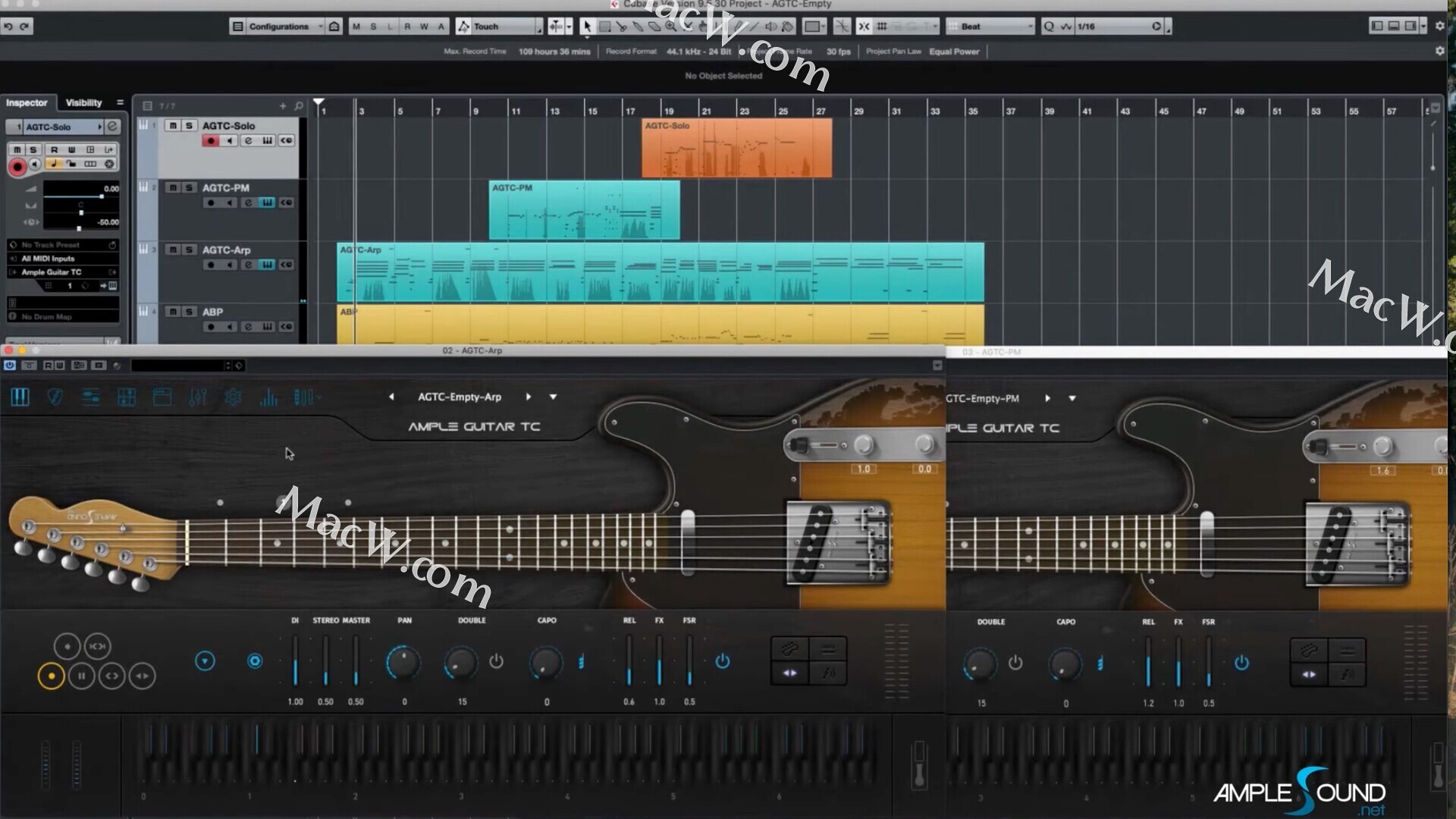The image size is (1456, 819).
Task: Toggle Snap on/off in toolbar
Action: click(x=864, y=27)
